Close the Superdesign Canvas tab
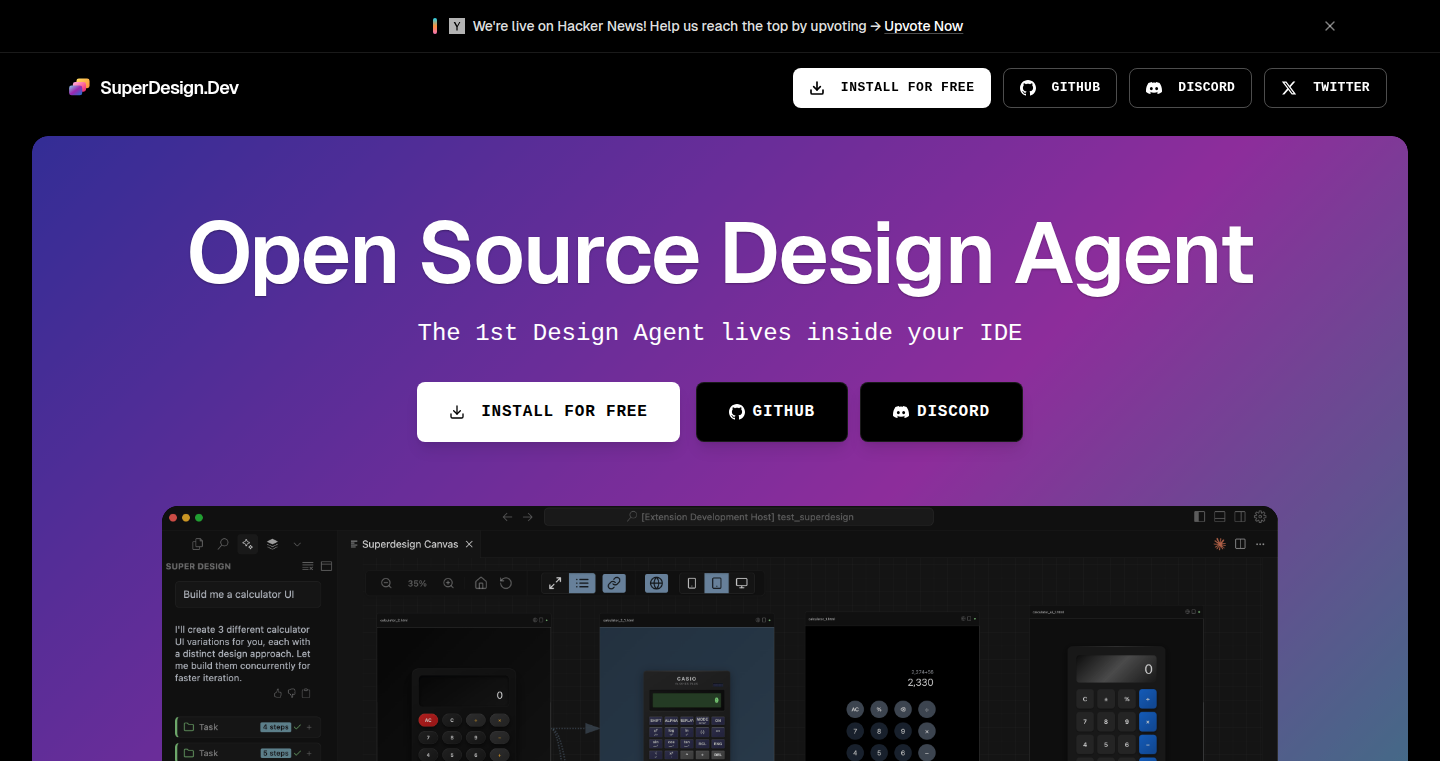The height and width of the screenshot is (761, 1440). point(470,544)
